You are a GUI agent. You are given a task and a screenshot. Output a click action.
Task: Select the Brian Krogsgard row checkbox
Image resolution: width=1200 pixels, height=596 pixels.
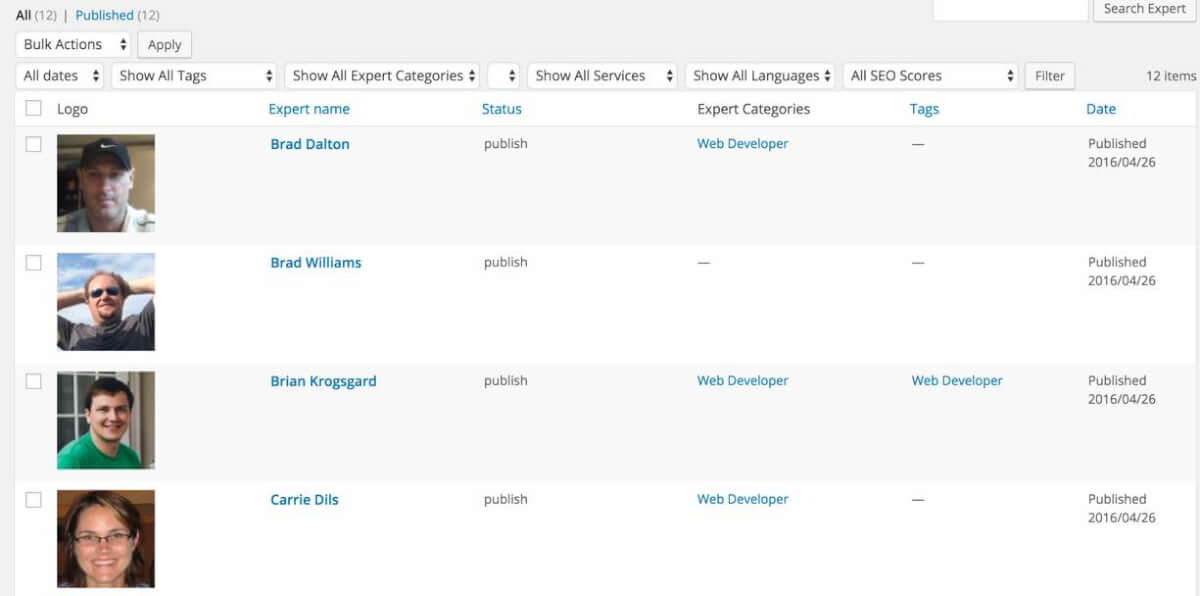point(34,381)
